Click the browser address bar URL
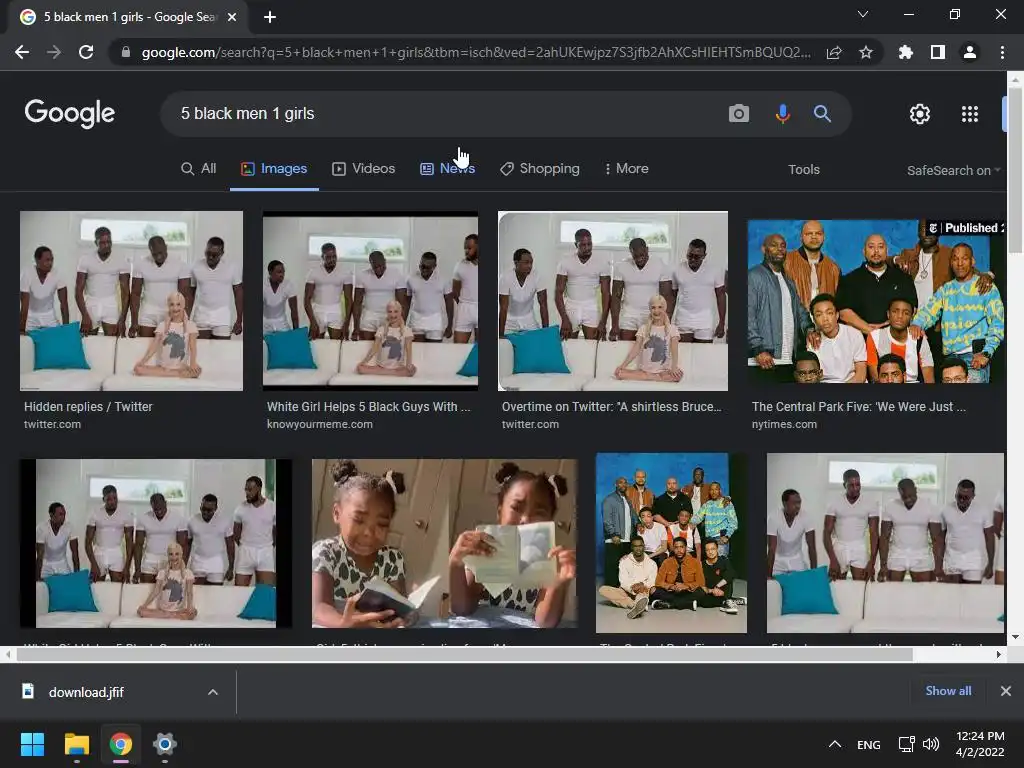This screenshot has height=768, width=1024. point(476,52)
